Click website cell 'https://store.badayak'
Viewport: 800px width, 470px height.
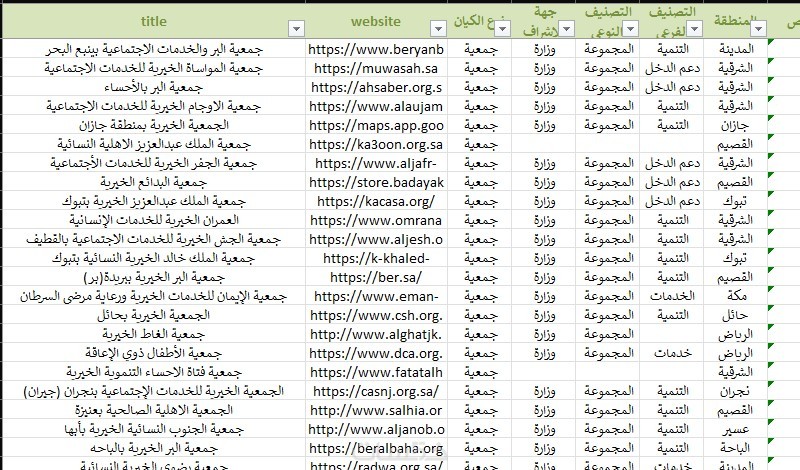tap(376, 182)
